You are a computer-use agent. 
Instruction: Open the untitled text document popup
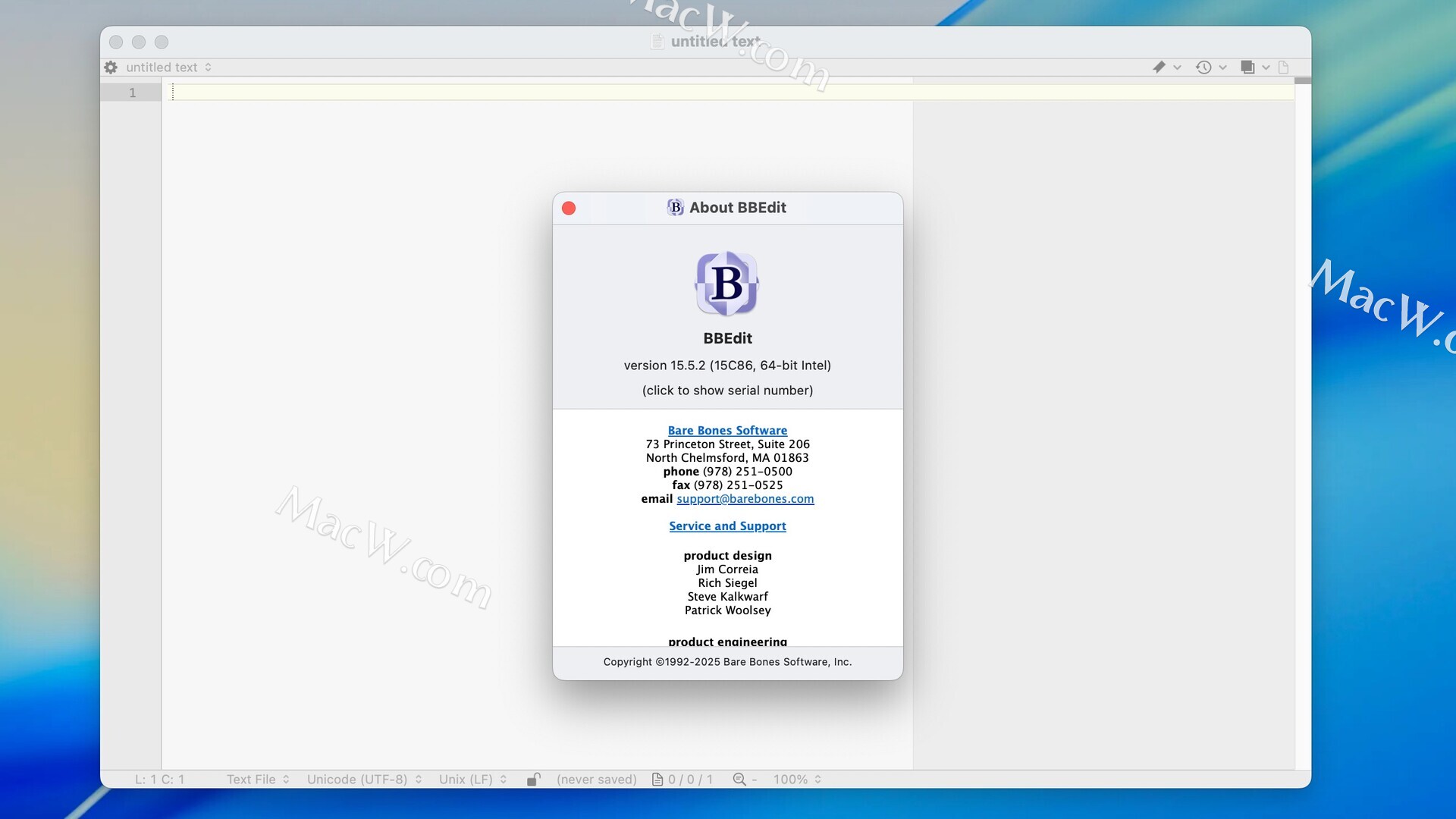[169, 67]
